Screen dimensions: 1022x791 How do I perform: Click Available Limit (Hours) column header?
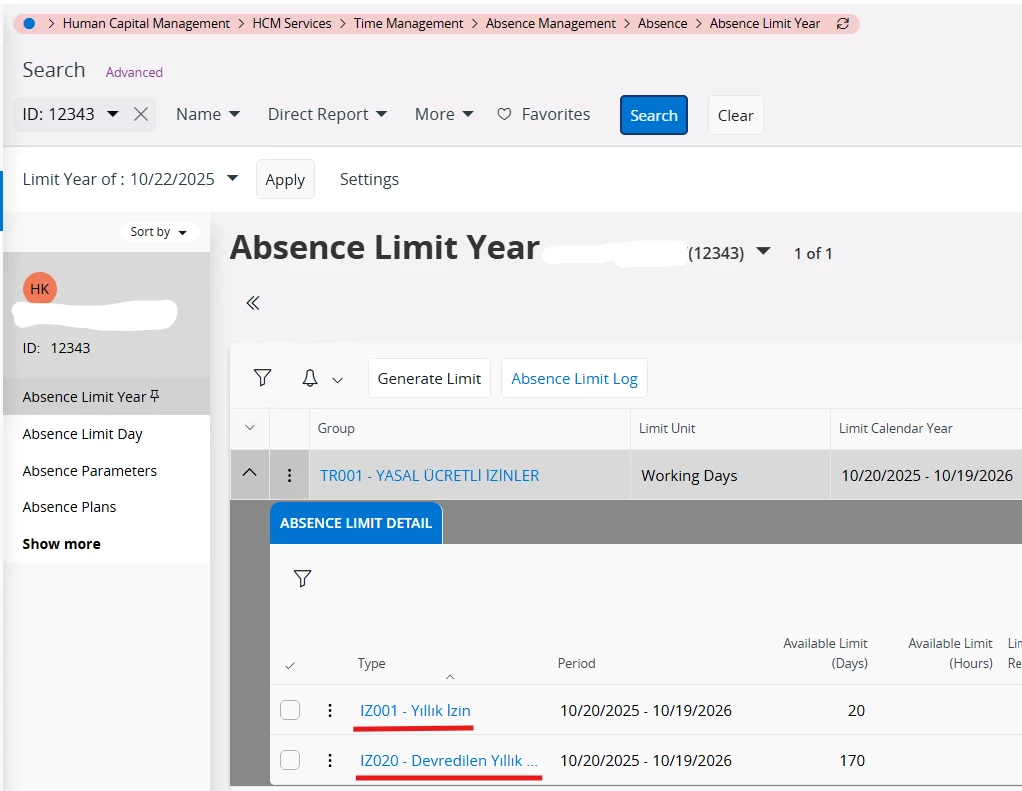(x=950, y=653)
